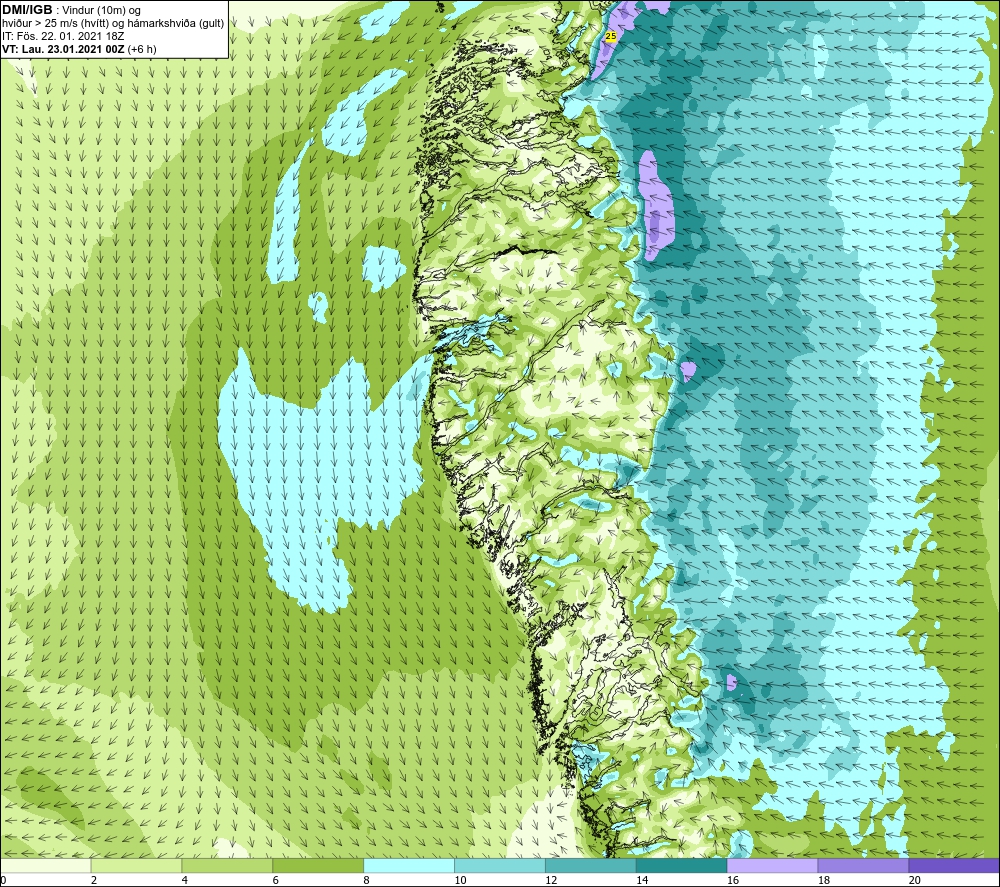Click the '8' label on the scale
Viewport: 1000px width, 887px height.
click(x=367, y=880)
